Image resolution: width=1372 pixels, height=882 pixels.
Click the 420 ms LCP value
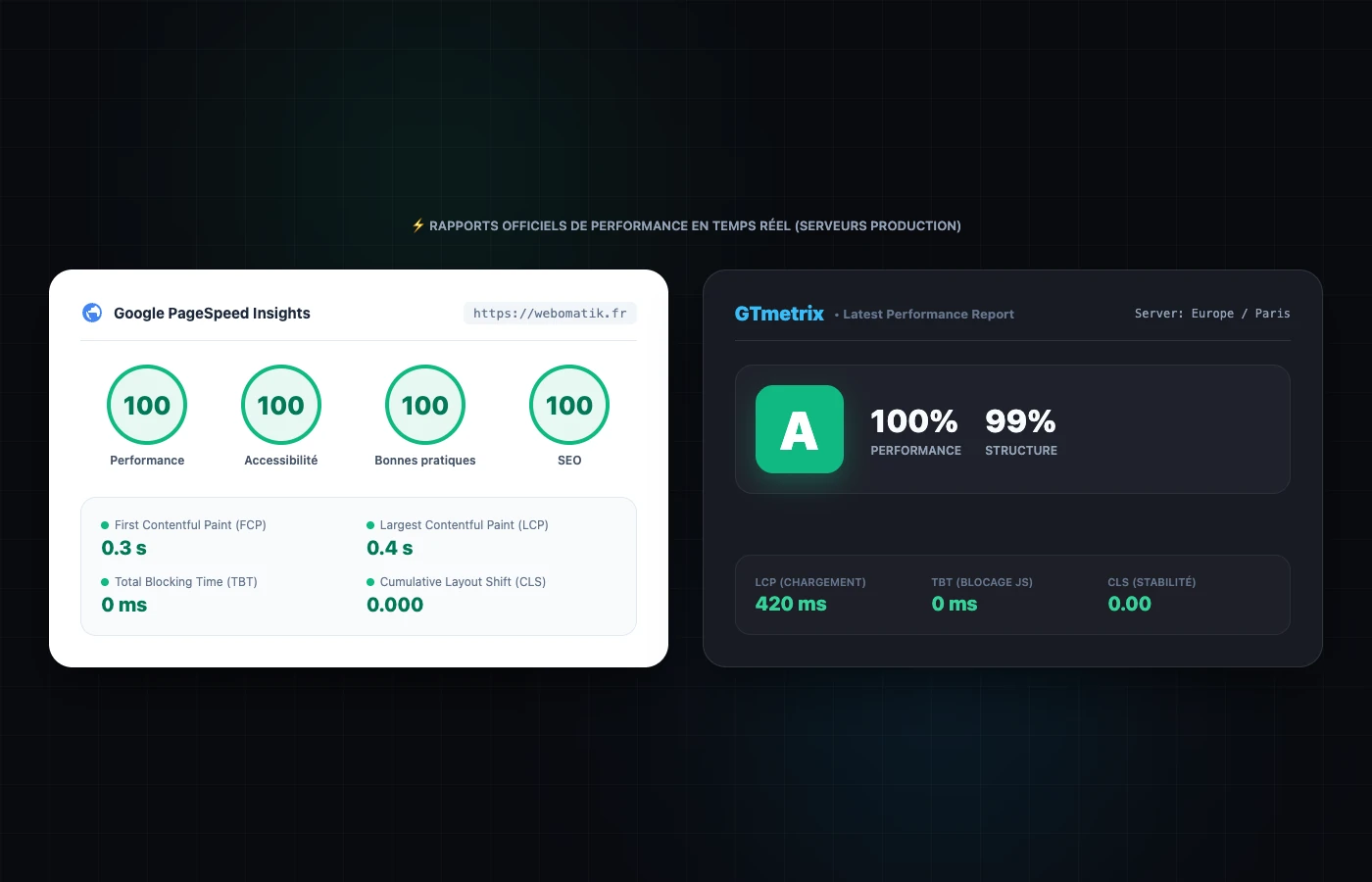pos(791,604)
